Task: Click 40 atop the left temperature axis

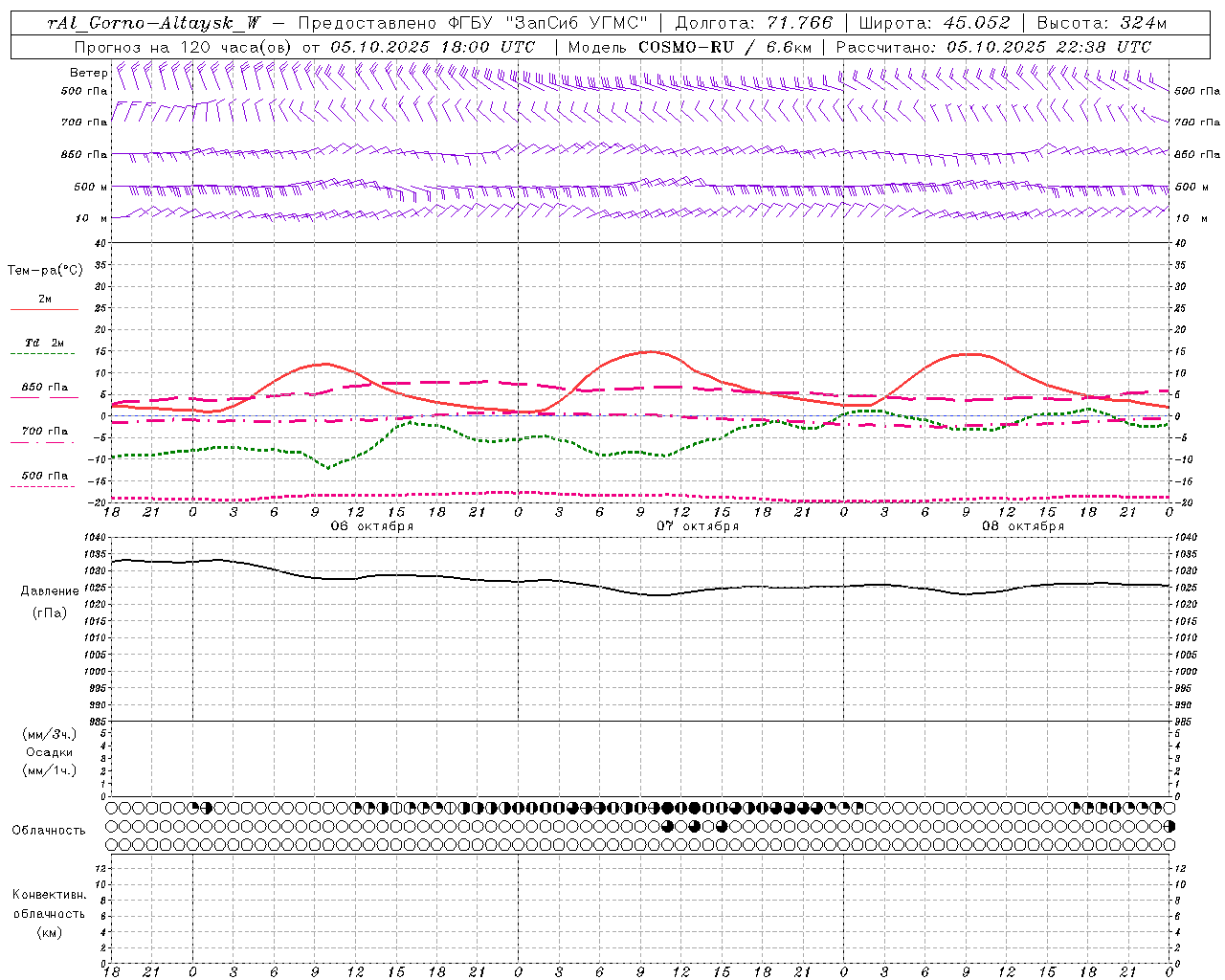Action: [x=100, y=243]
